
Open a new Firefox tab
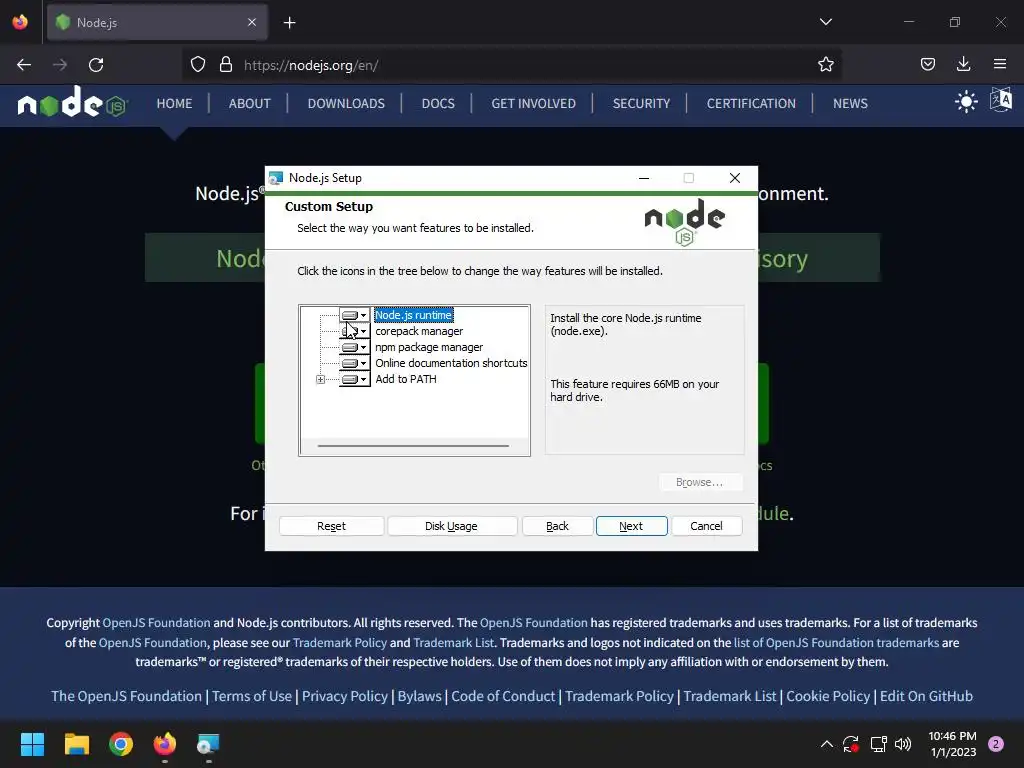click(289, 23)
